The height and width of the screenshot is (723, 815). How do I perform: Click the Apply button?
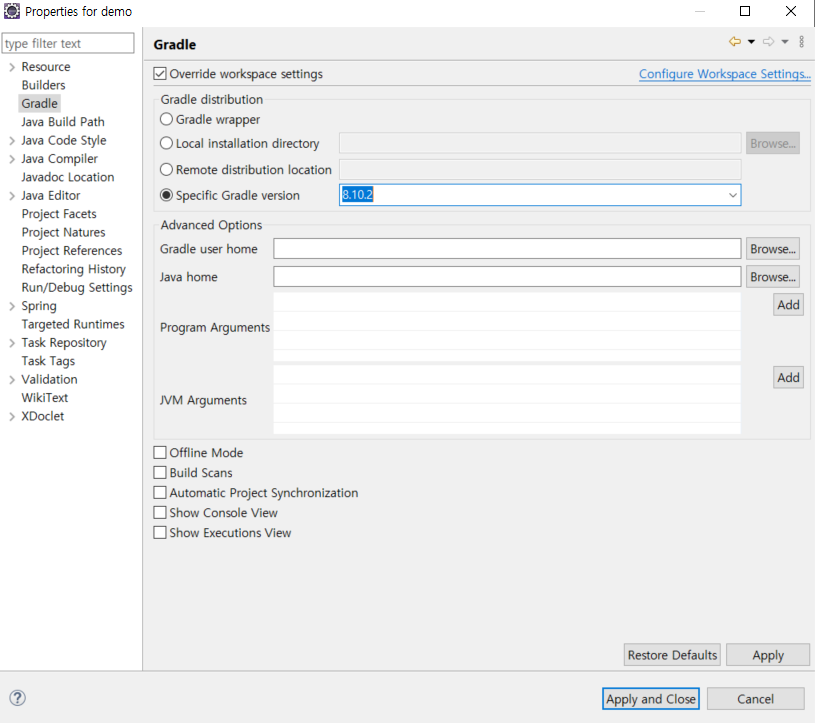tap(768, 655)
